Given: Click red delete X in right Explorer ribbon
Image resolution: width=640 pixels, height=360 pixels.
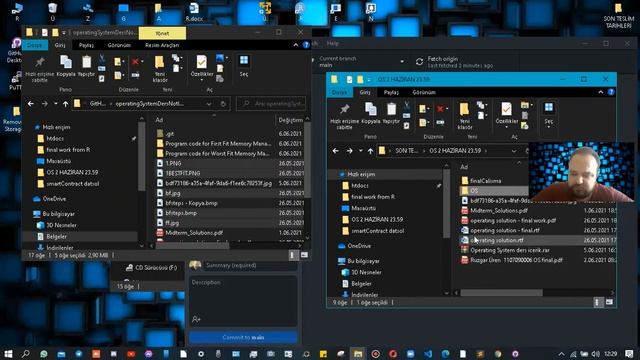Looking at the screenshot, I should [x=440, y=109].
